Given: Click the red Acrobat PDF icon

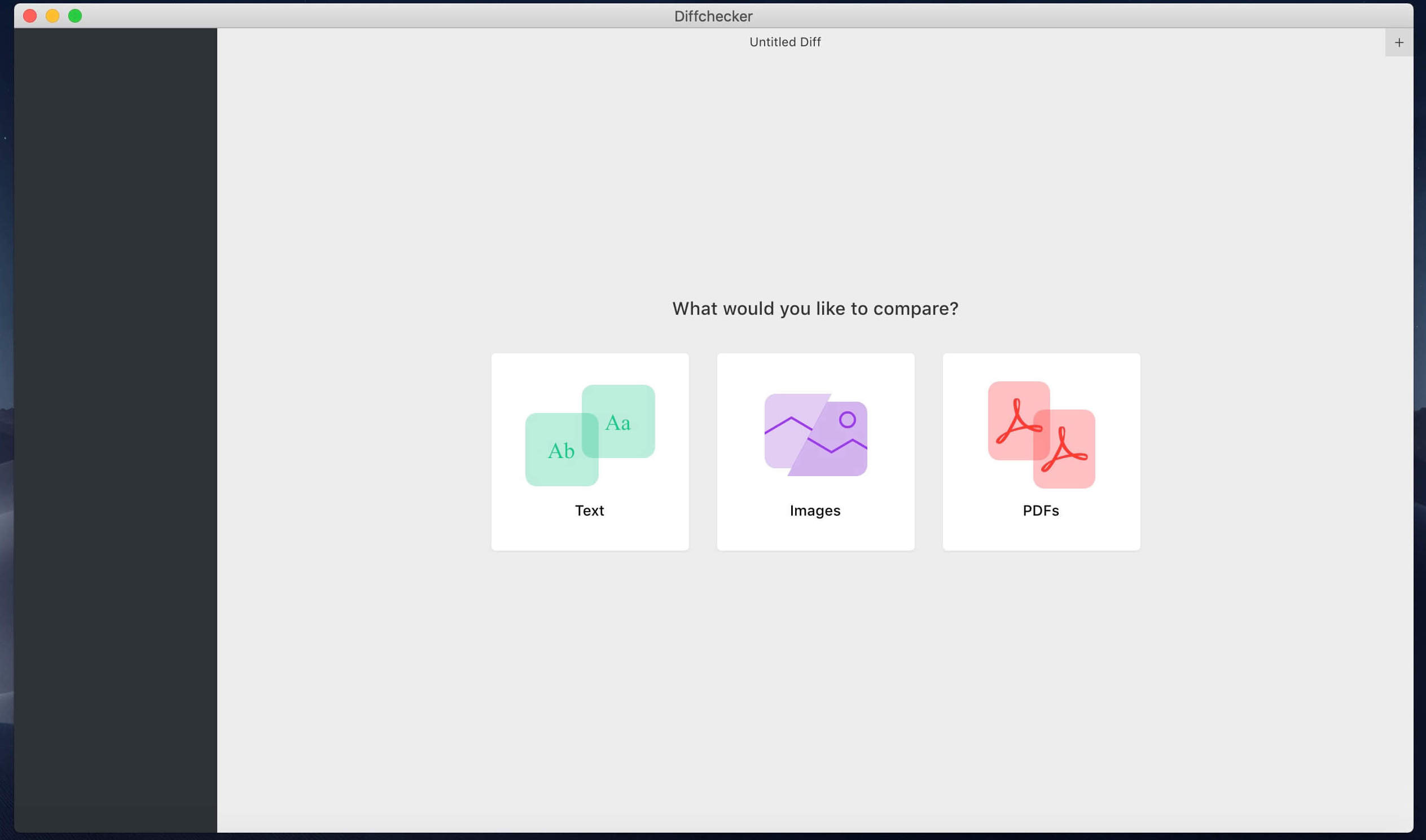Looking at the screenshot, I should point(1041,435).
